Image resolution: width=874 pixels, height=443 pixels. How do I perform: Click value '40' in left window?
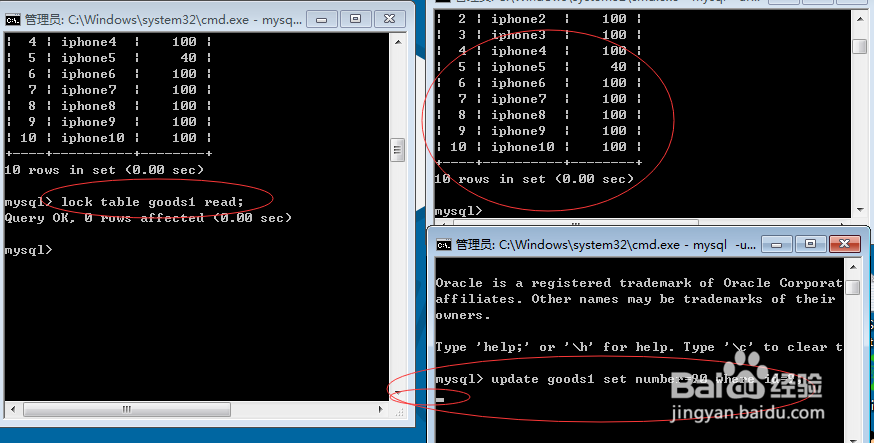pos(188,58)
